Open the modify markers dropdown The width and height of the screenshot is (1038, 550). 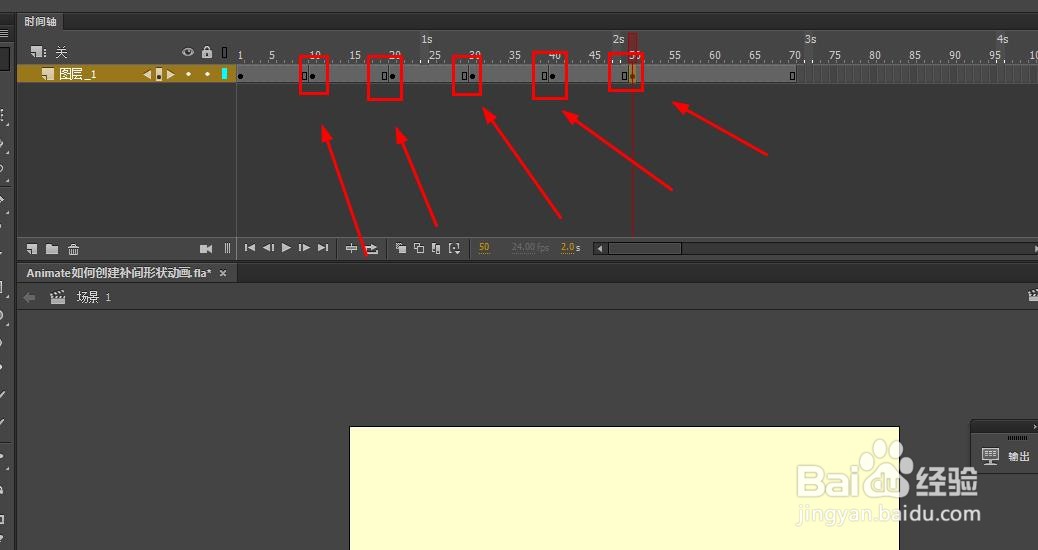click(454, 248)
